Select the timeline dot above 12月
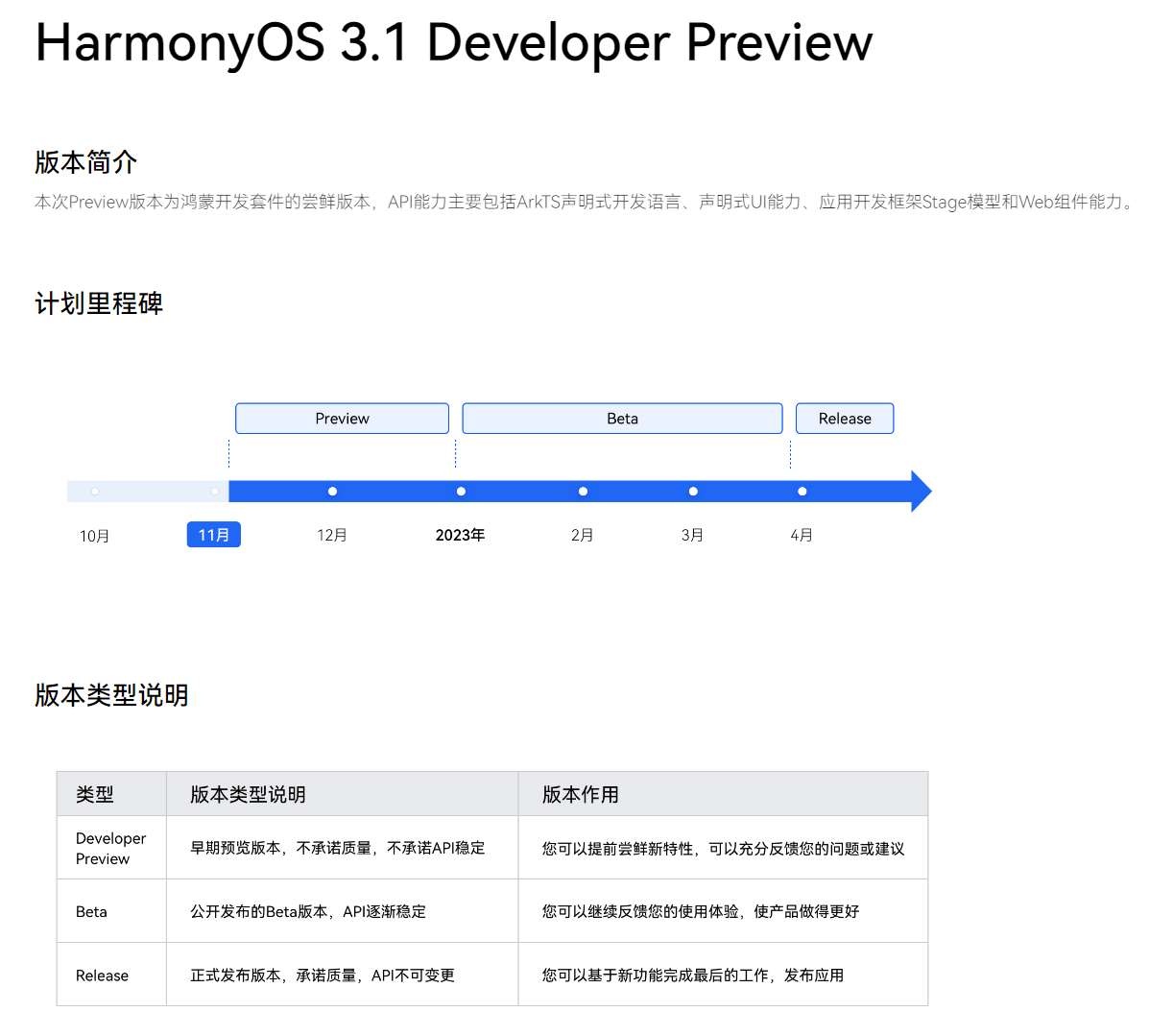Image resolution: width=1149 pixels, height=1036 pixels. (x=332, y=491)
